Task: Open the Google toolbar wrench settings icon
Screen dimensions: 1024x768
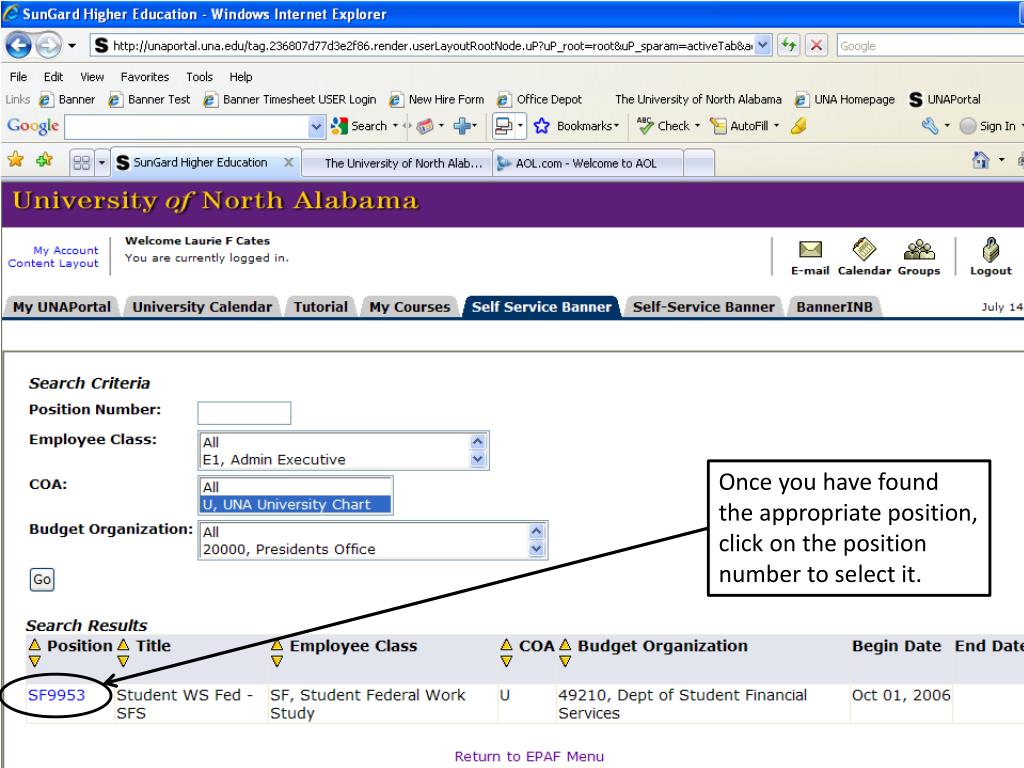Action: 930,126
